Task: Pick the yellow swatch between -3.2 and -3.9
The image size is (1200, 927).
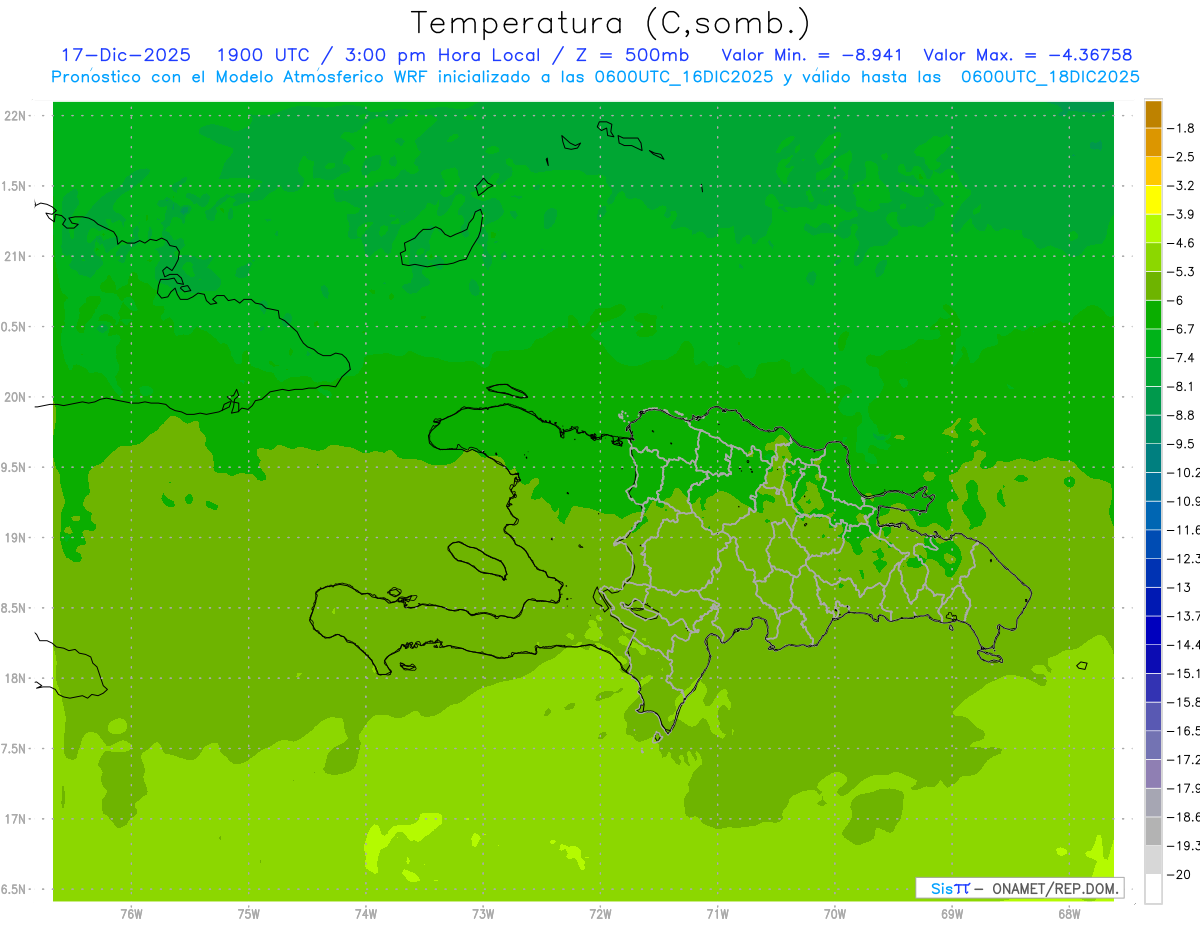Action: (1153, 200)
